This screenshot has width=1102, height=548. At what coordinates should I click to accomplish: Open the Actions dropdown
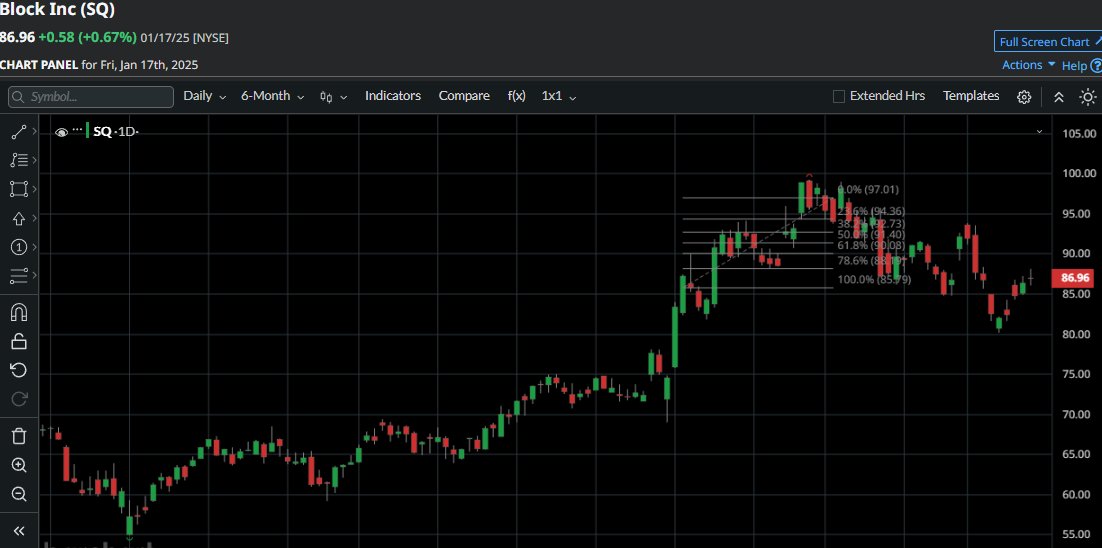(1029, 65)
